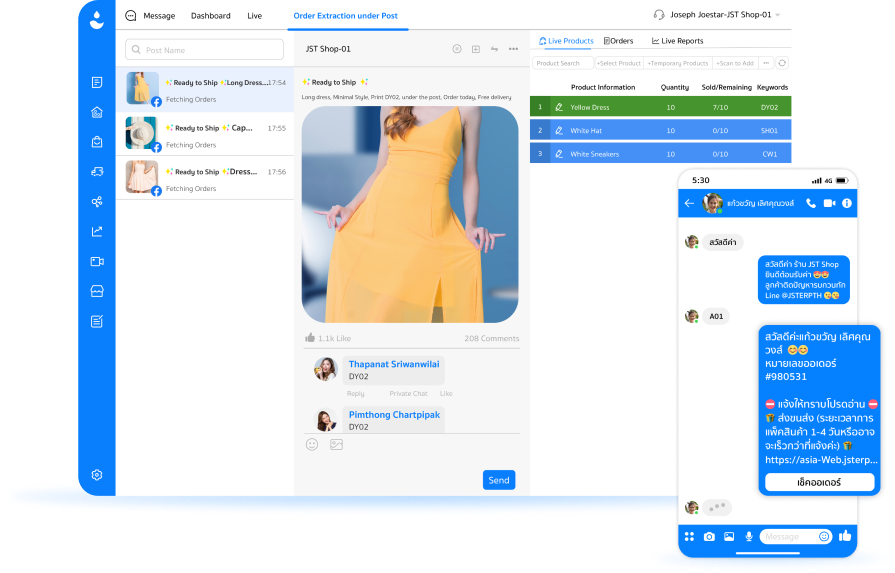The height and width of the screenshot is (573, 895).
Task: Switch to the Live Products tab
Action: click(566, 41)
